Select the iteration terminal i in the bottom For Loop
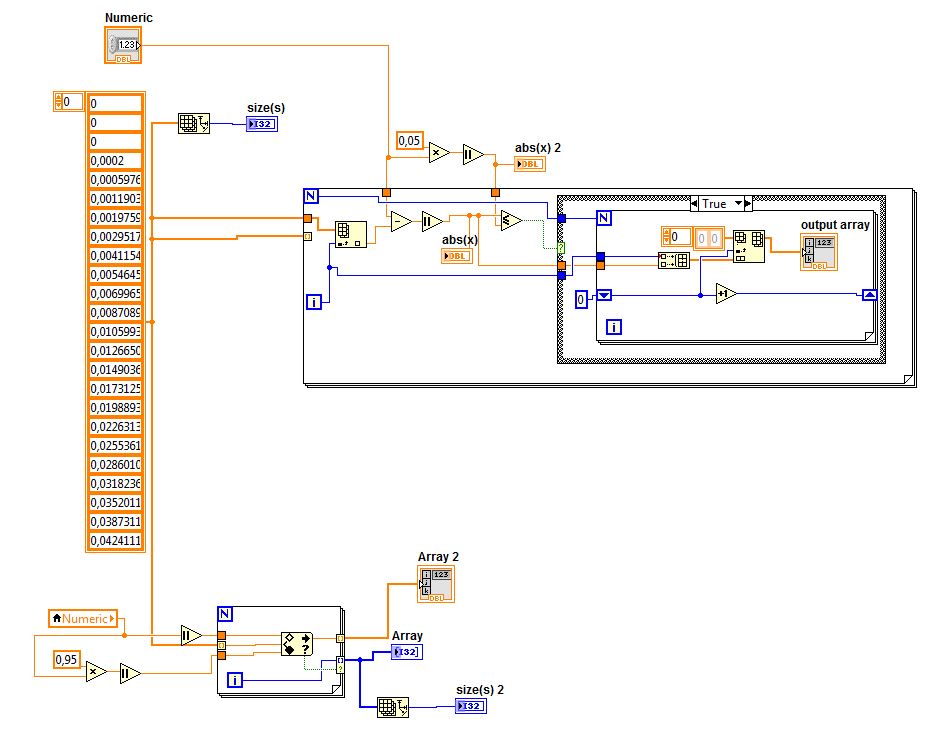942x747 pixels. 235,680
